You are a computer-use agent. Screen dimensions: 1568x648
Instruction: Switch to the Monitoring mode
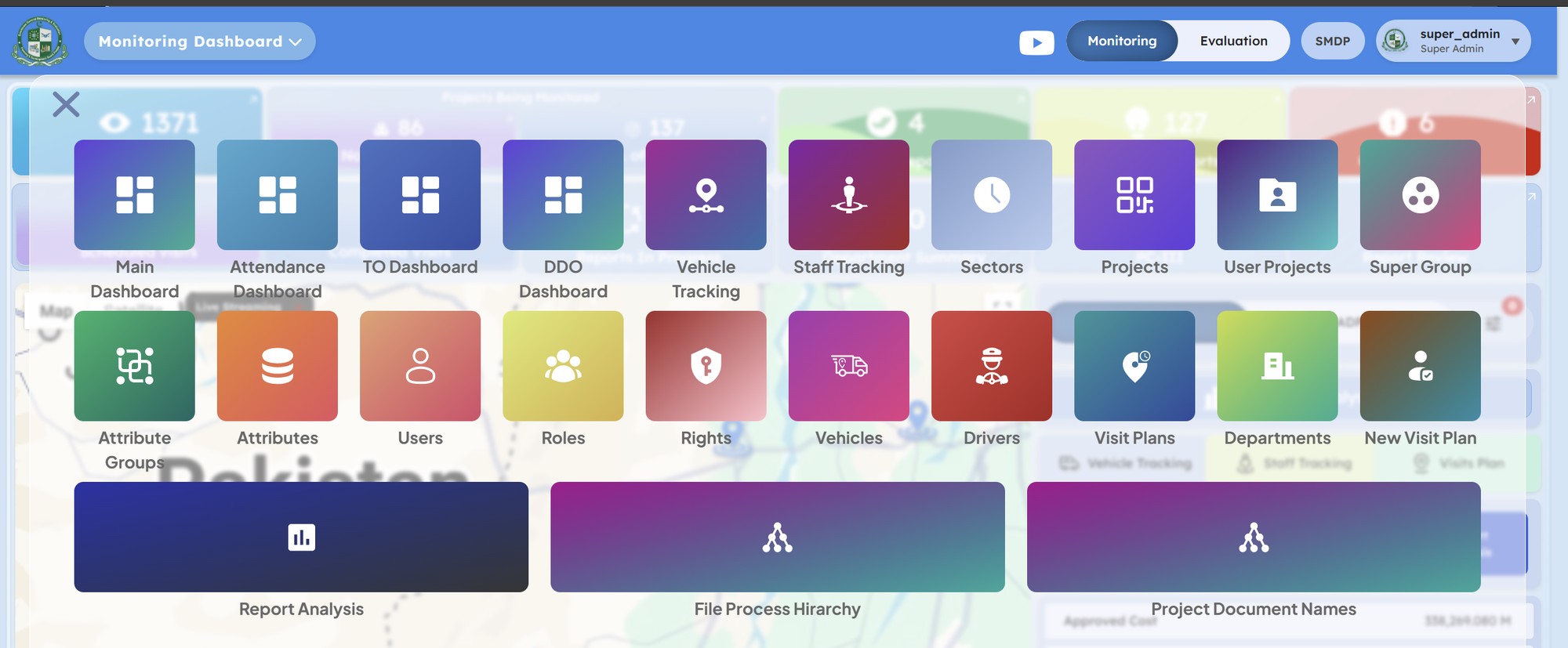[1122, 41]
